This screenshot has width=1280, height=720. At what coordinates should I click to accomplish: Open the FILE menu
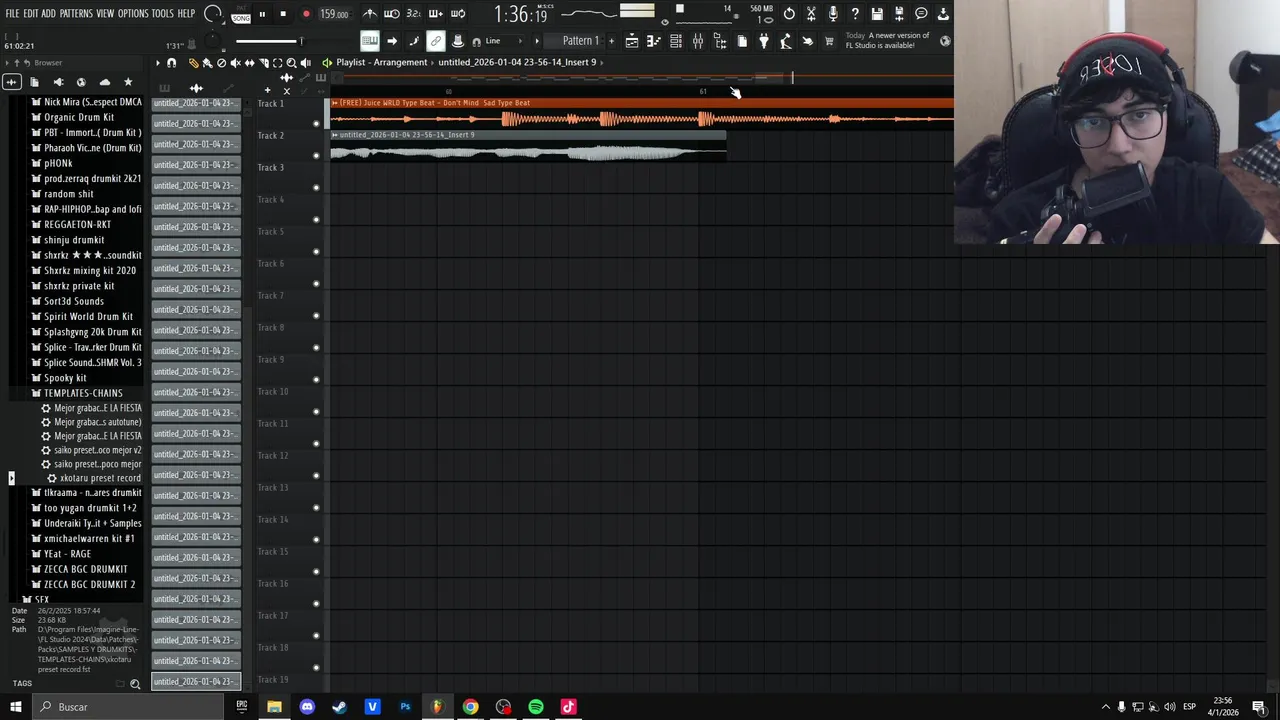[x=12, y=14]
